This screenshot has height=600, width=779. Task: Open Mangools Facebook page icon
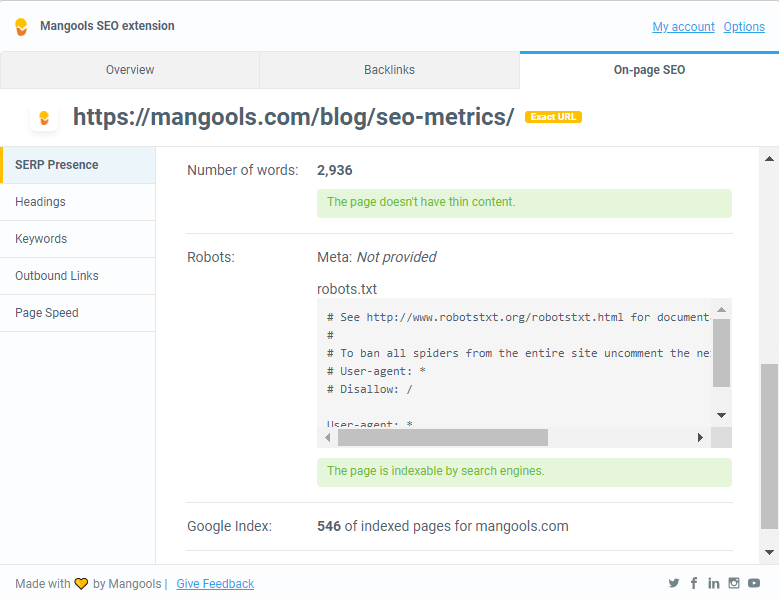click(x=694, y=583)
